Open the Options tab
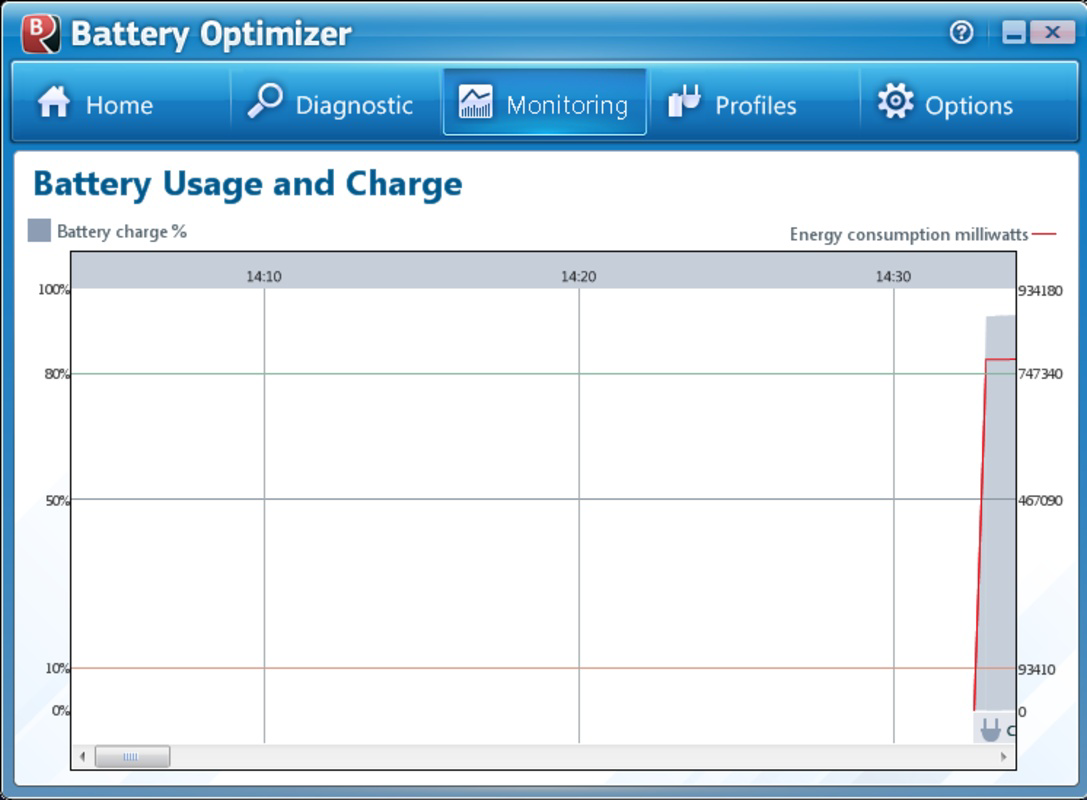1087x800 pixels. point(966,103)
